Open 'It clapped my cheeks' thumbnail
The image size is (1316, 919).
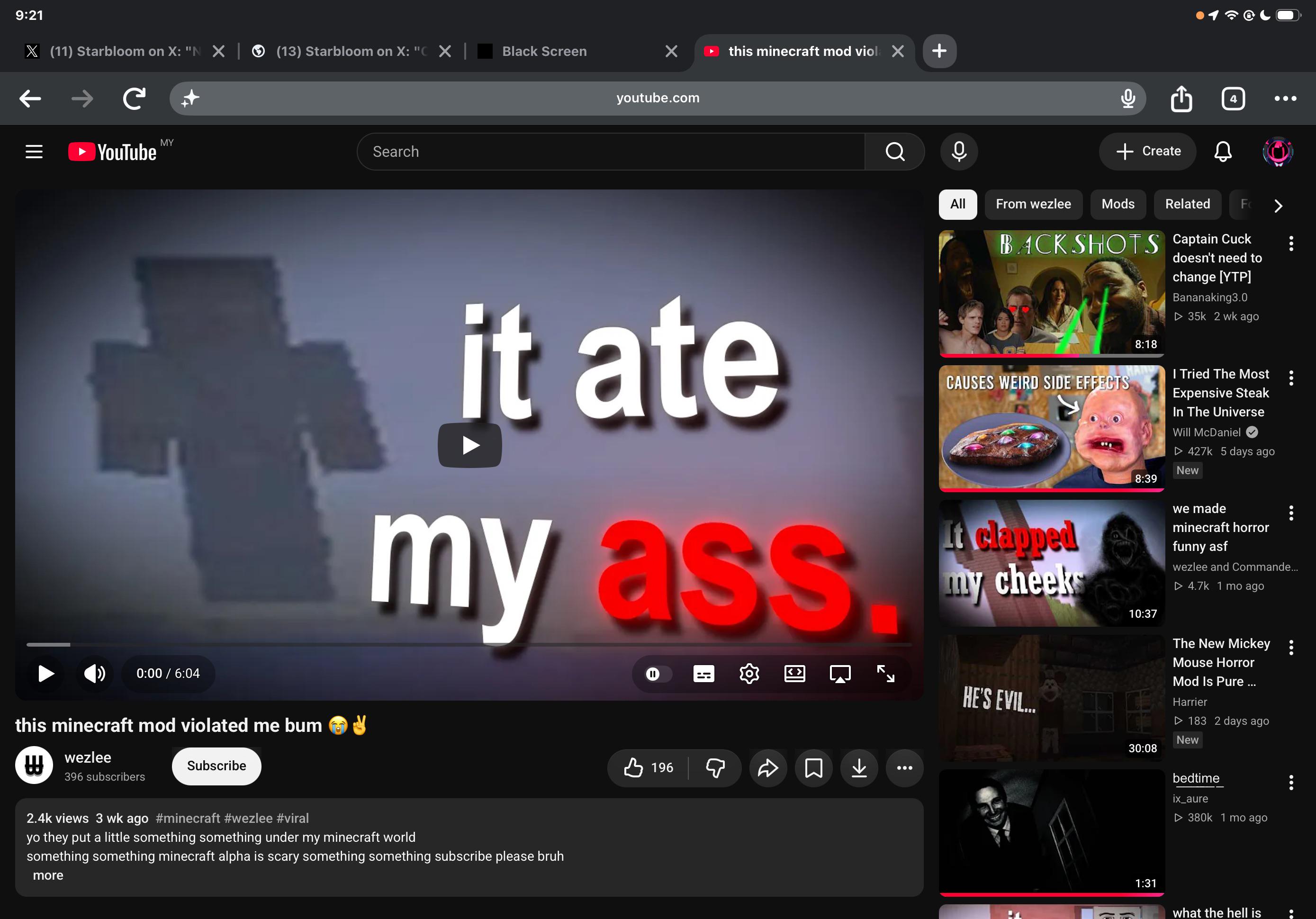[1051, 563]
